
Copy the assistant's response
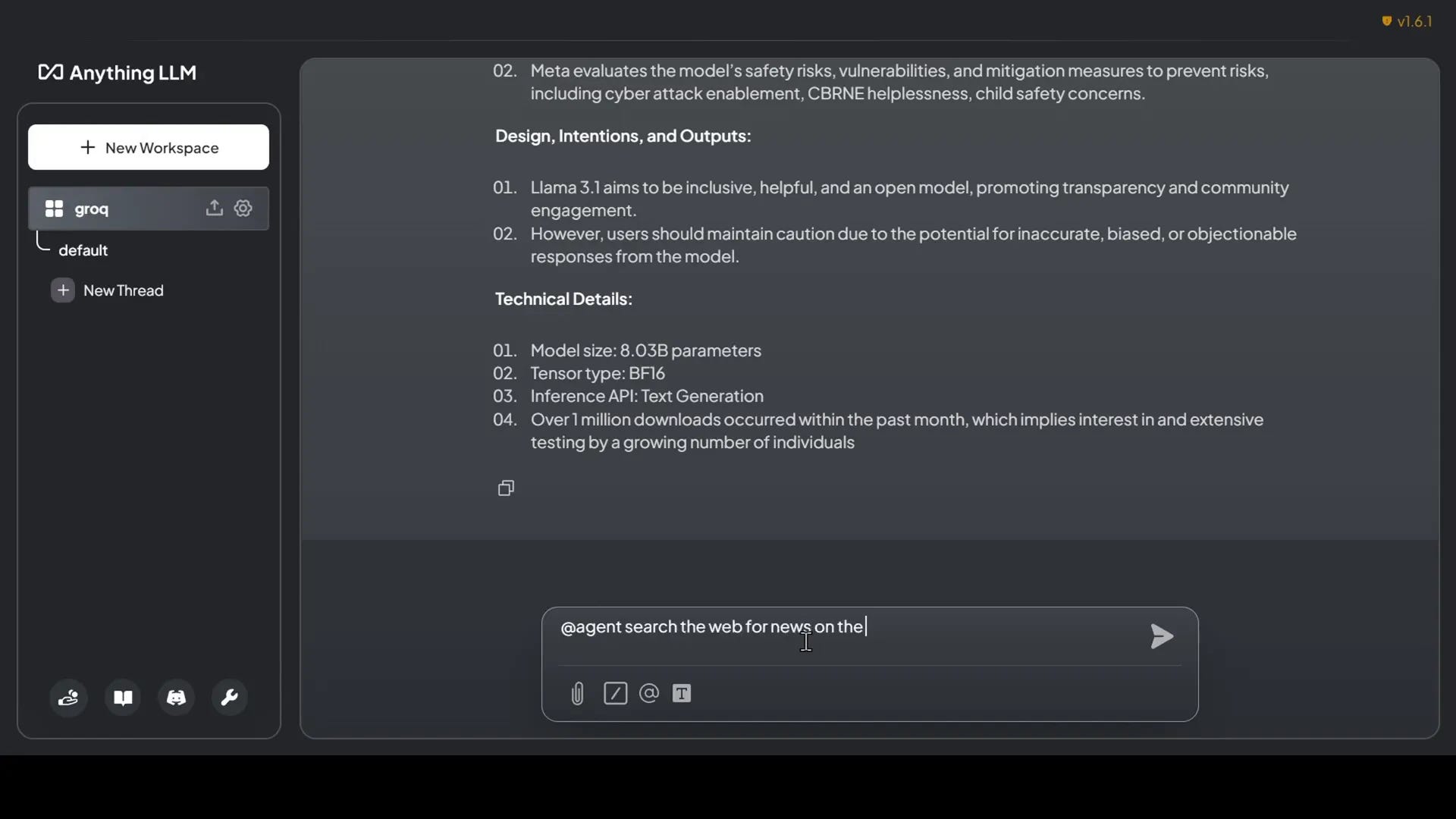click(506, 488)
